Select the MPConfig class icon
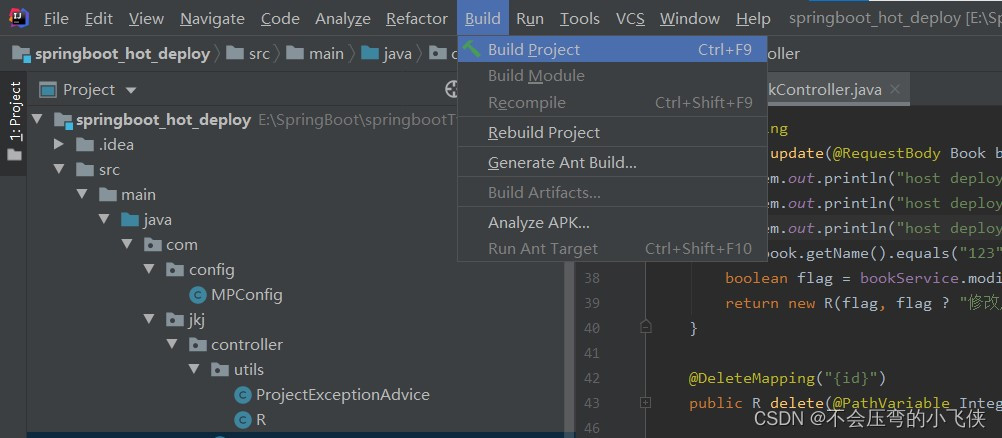This screenshot has height=438, width=1002. [198, 295]
